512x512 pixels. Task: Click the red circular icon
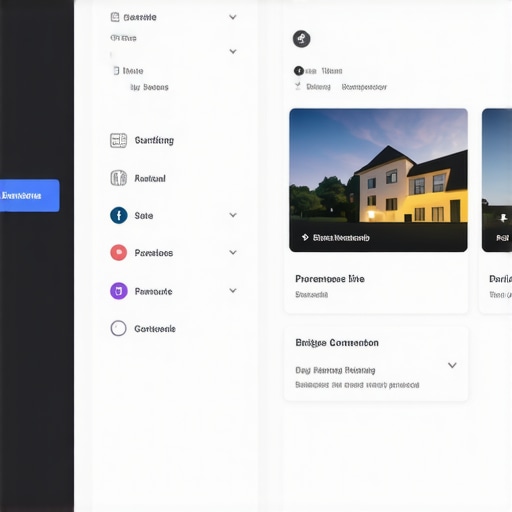pyautogui.click(x=119, y=252)
